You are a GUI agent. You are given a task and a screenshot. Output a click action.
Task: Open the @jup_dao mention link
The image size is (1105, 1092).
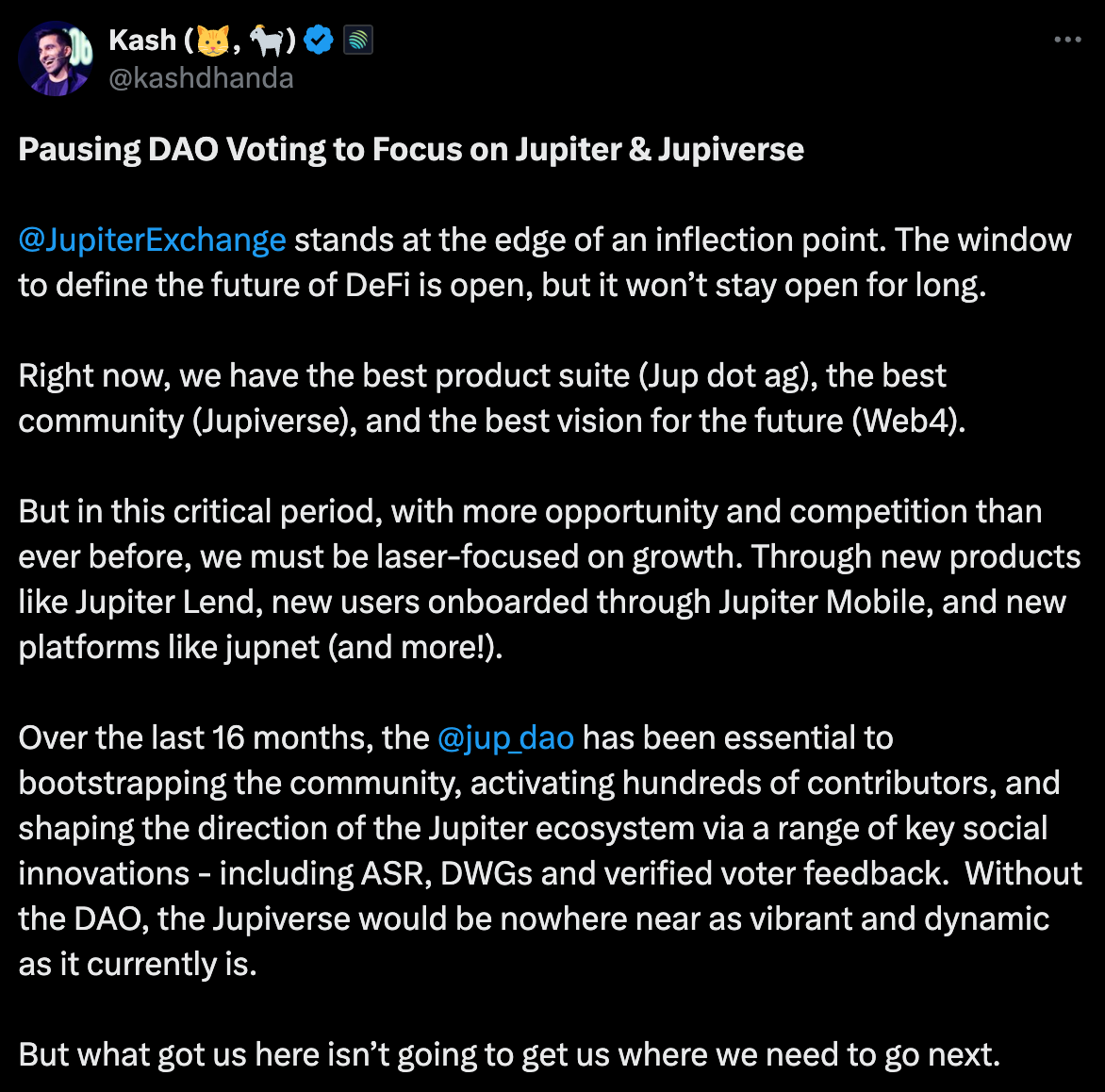[505, 737]
